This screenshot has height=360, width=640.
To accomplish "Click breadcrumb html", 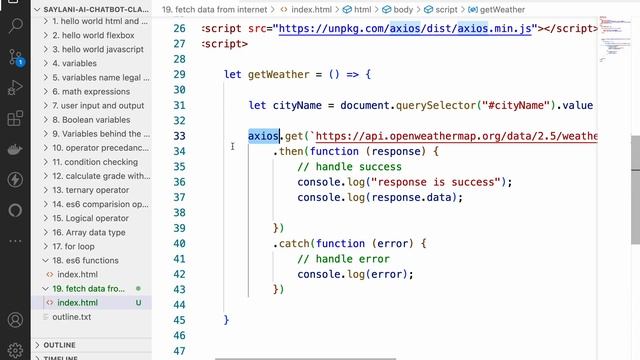I will (x=362, y=9).
